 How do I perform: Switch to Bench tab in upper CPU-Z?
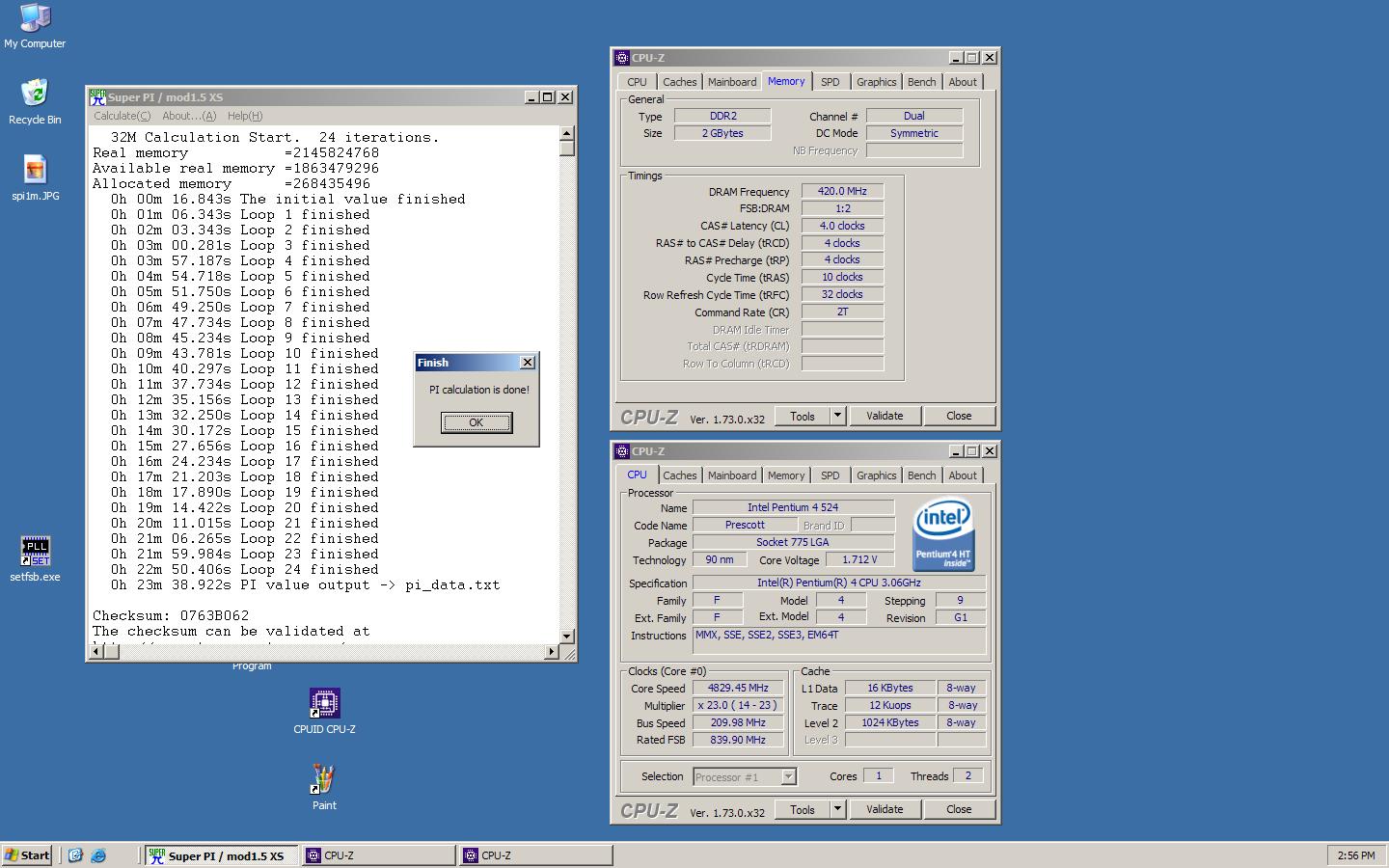tap(921, 82)
